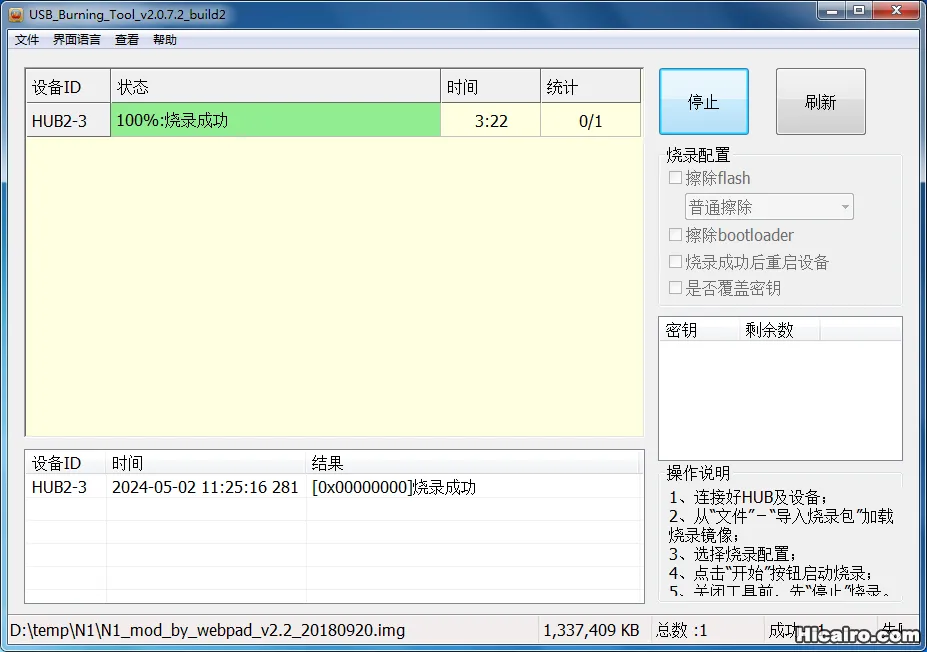This screenshot has width=927, height=652.
Task: Click the 1,337,409 KB size in status bar
Action: click(x=591, y=630)
